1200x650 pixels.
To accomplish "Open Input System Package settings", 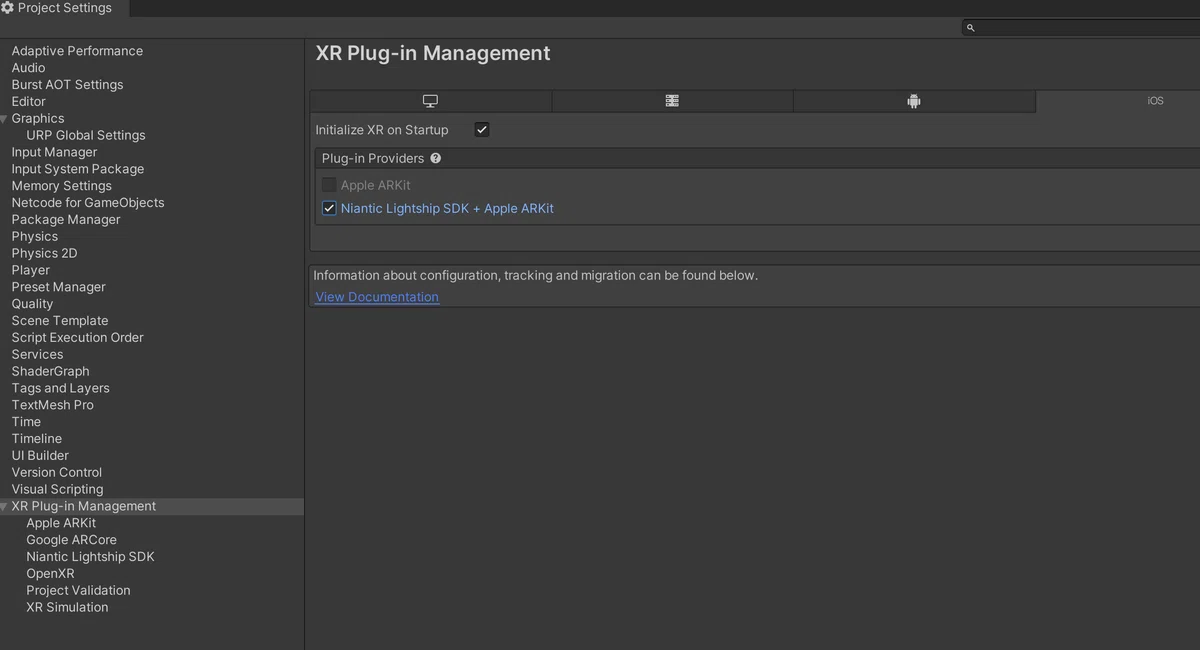I will click(78, 170).
